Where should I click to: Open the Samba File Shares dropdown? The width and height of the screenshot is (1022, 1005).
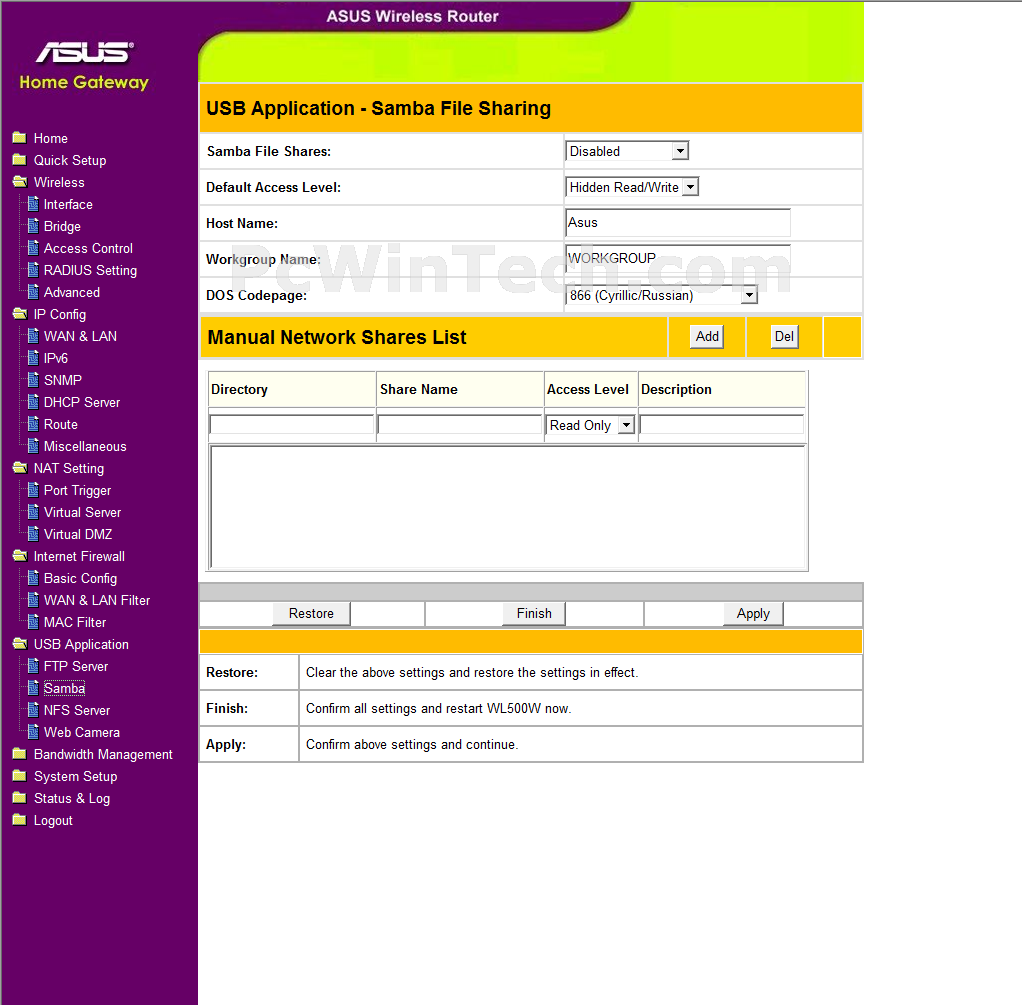627,151
